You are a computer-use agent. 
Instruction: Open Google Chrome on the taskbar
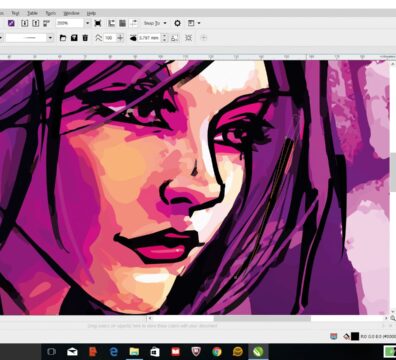click(x=217, y=352)
